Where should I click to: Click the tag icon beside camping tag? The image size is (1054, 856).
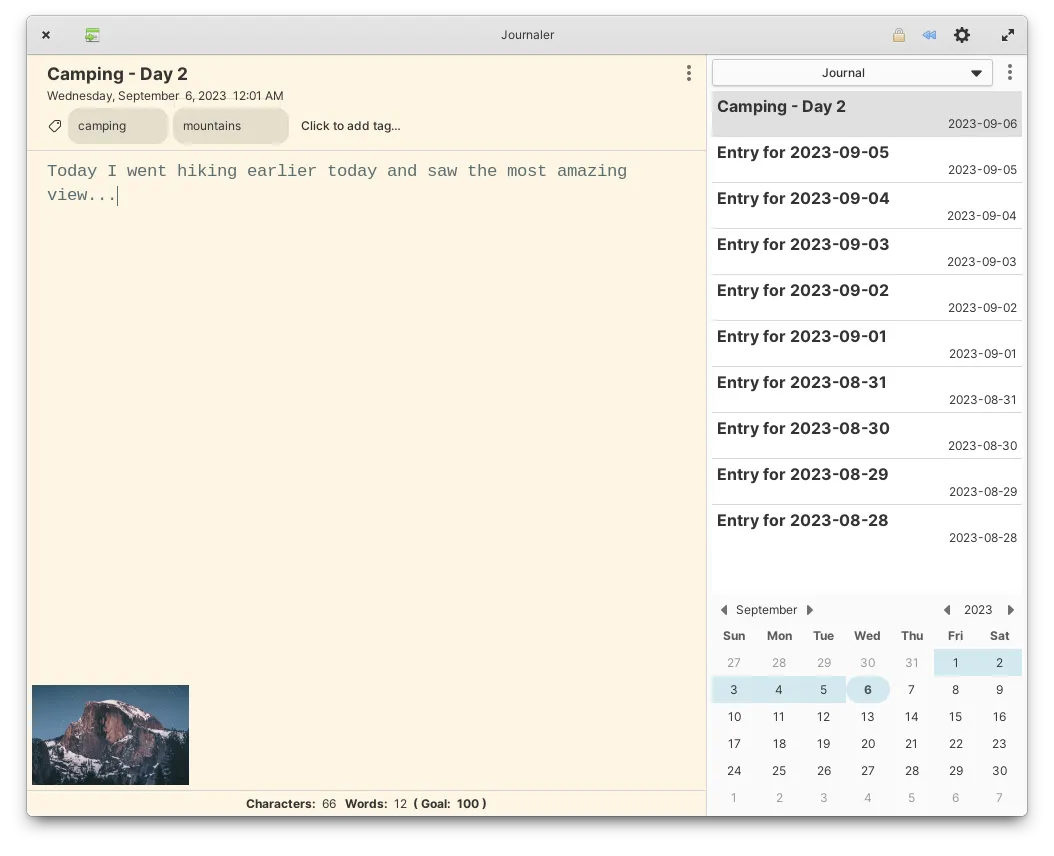pos(55,126)
